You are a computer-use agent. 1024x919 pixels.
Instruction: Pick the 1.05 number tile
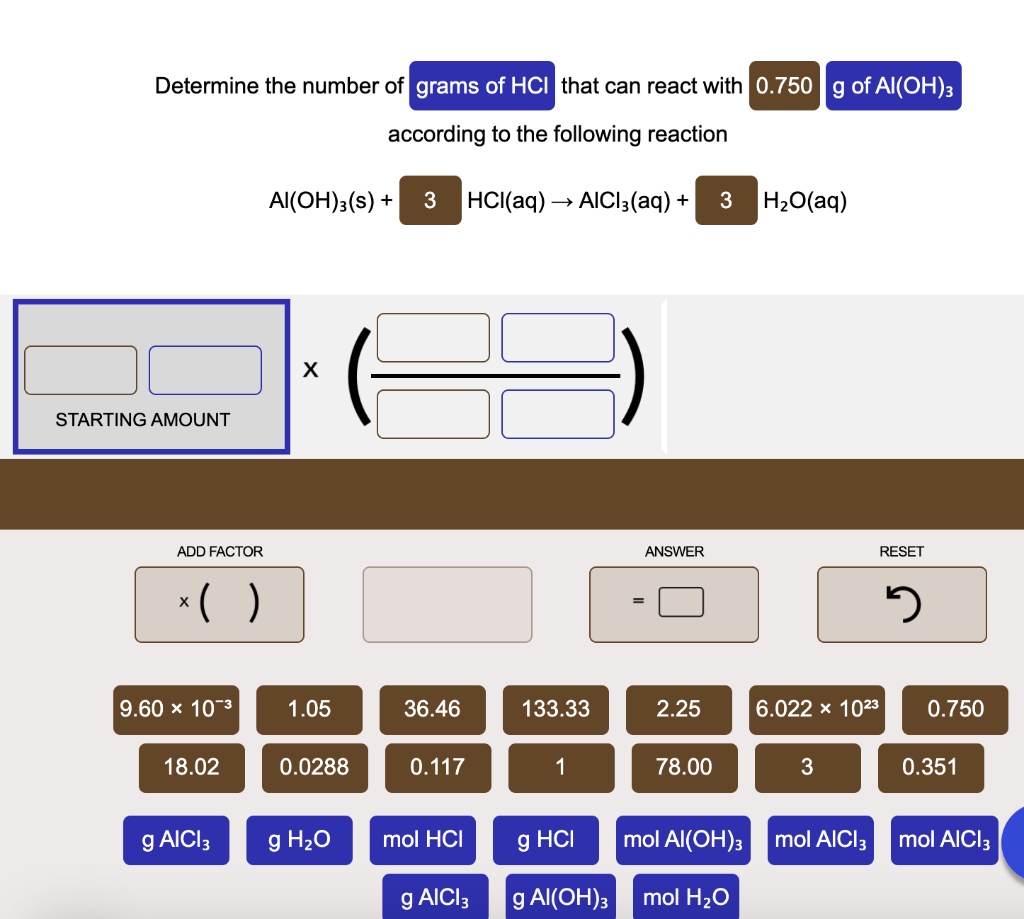pyautogui.click(x=309, y=709)
